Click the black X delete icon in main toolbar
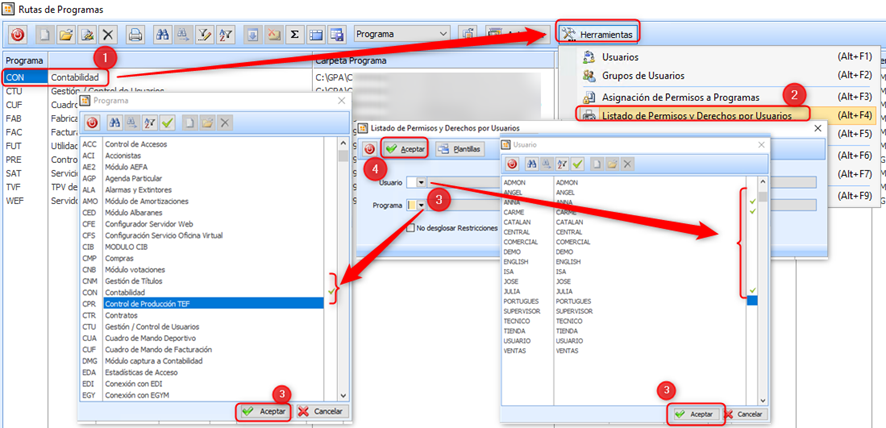The image size is (886, 428). point(108,34)
